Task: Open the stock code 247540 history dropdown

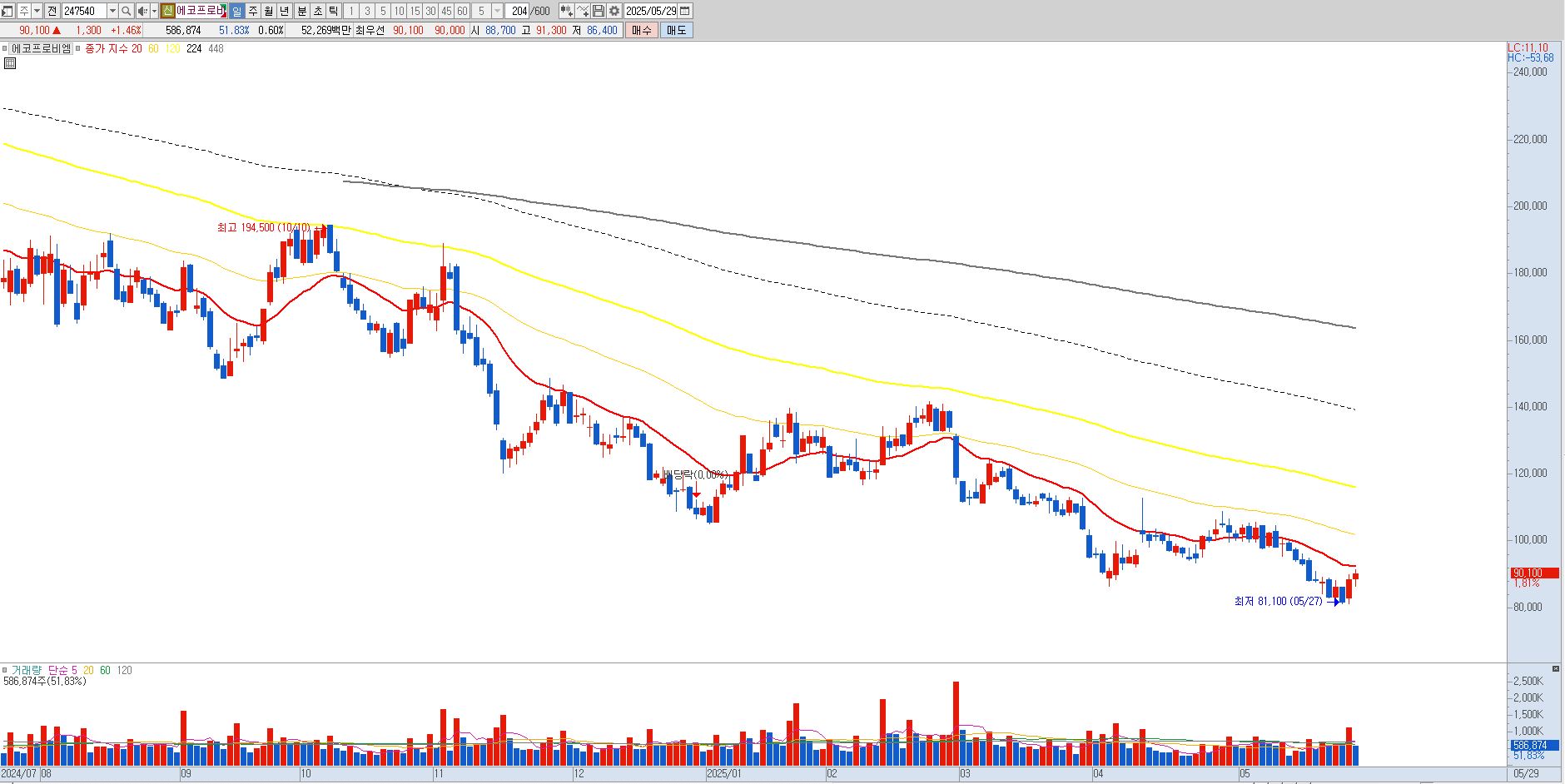Action: pos(112,11)
